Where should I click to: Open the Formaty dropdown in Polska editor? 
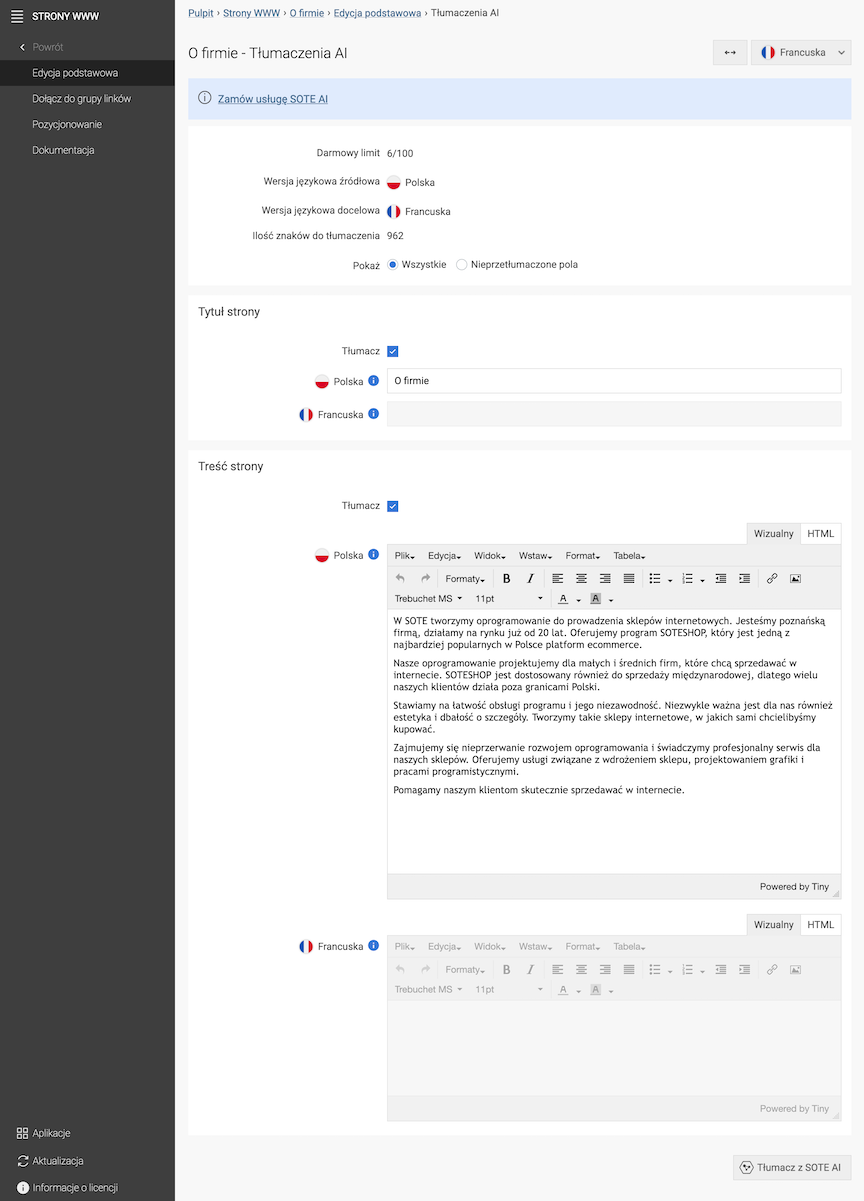tap(465, 578)
